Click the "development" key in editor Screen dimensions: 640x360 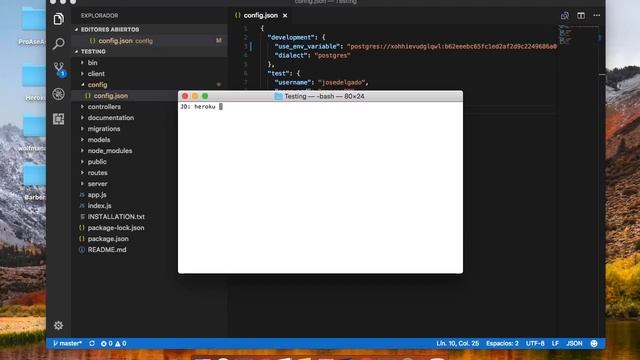(291, 37)
